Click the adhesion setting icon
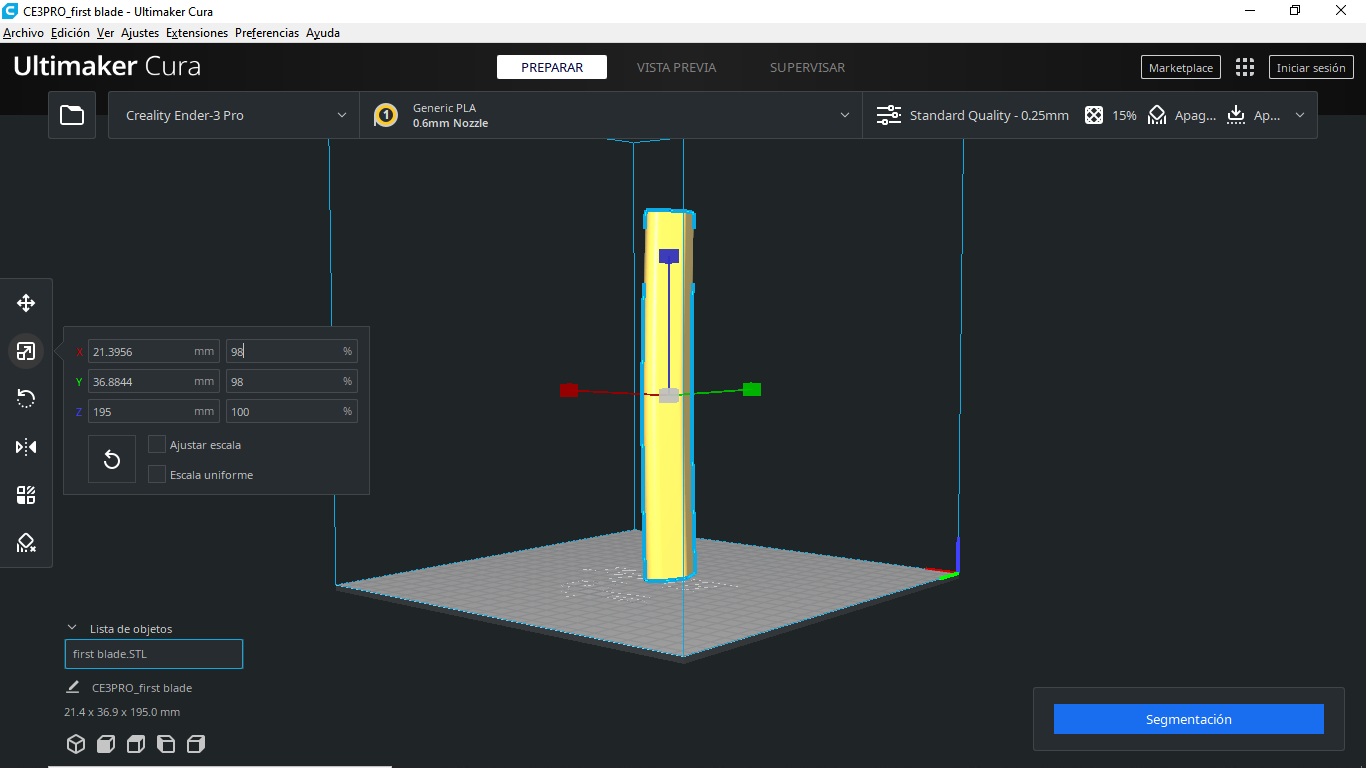Viewport: 1366px width, 768px height. [x=1236, y=115]
